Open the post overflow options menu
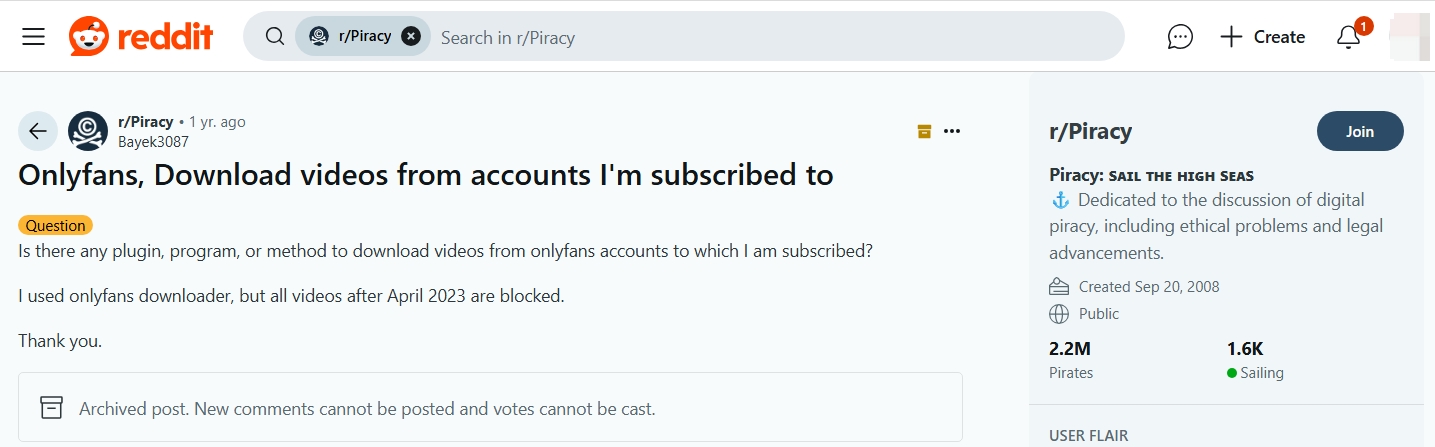1435x447 pixels. 952,131
